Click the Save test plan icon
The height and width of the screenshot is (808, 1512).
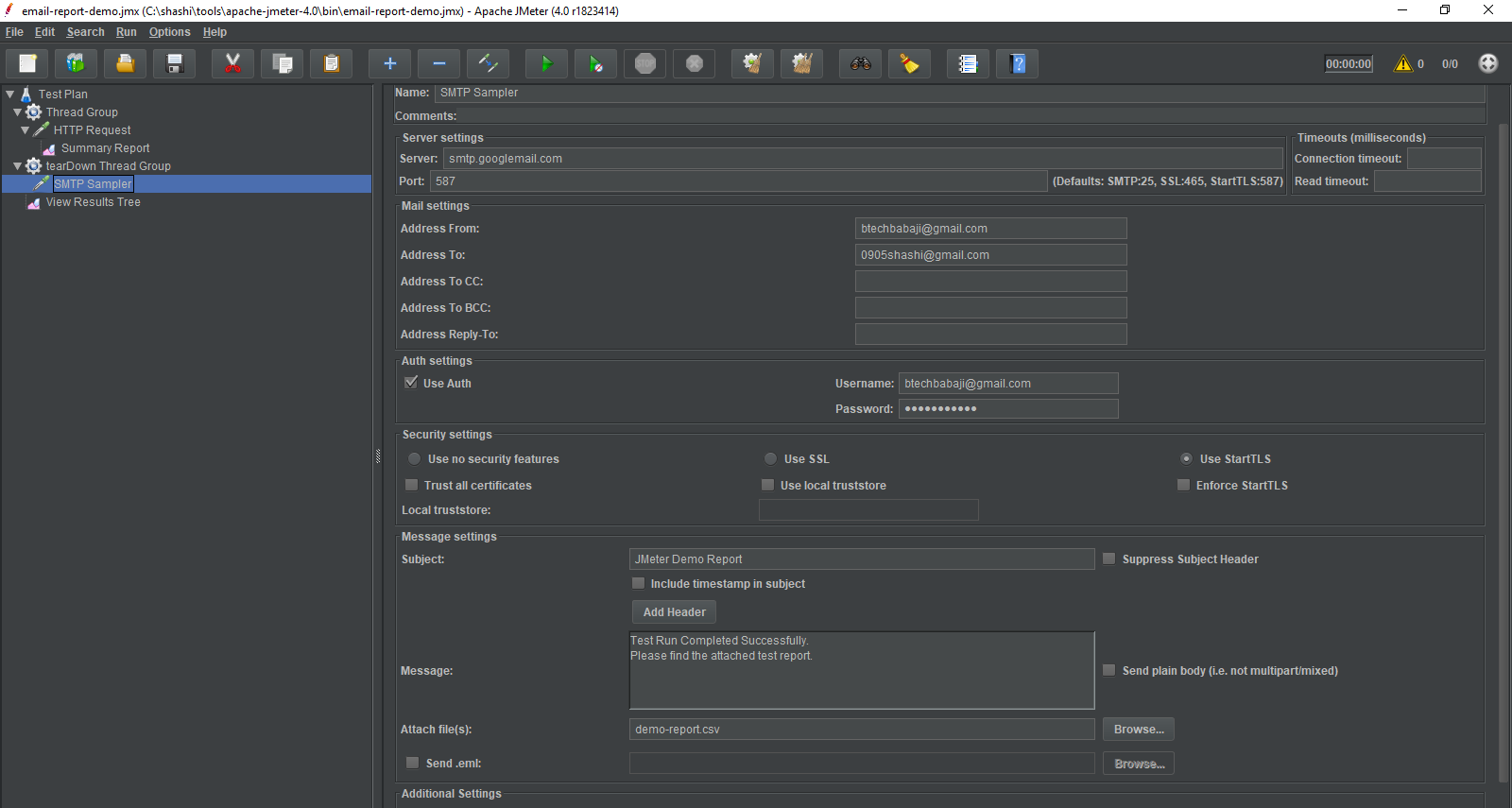click(x=175, y=64)
